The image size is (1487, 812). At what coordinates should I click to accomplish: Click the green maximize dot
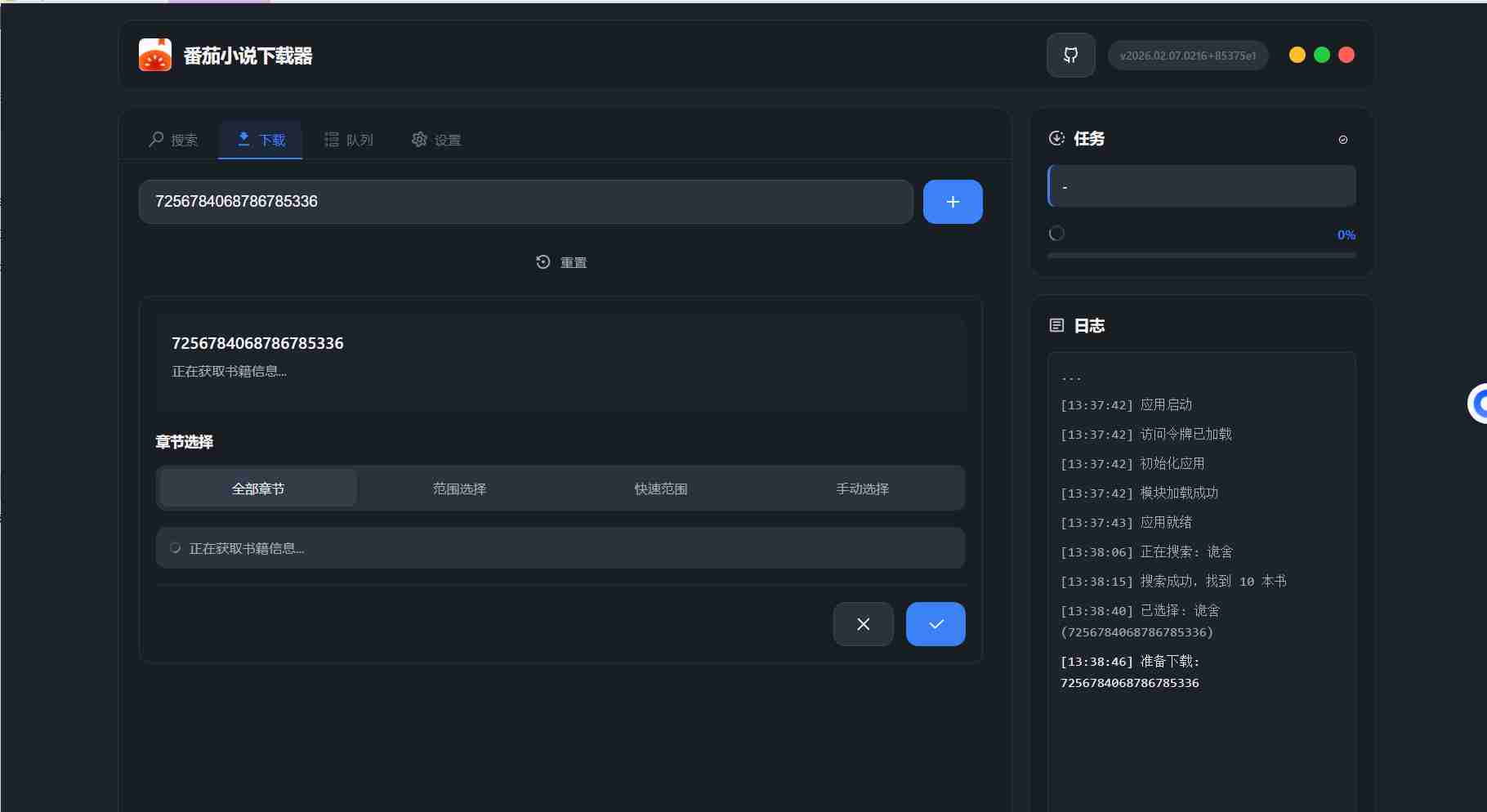click(x=1321, y=55)
